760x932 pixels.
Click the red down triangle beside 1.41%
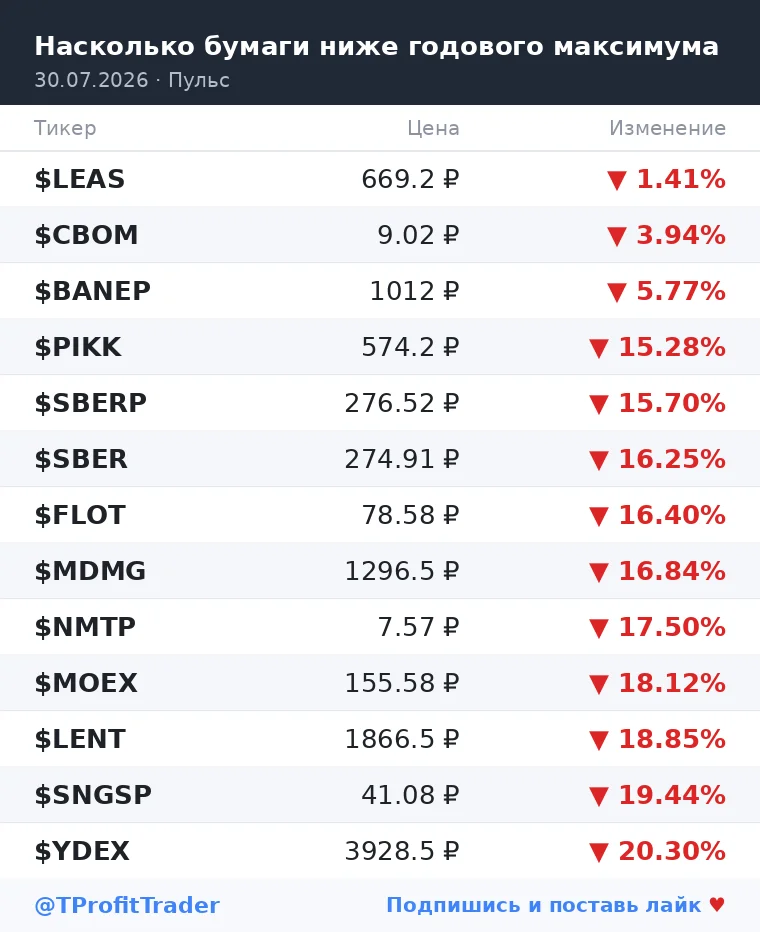click(617, 180)
